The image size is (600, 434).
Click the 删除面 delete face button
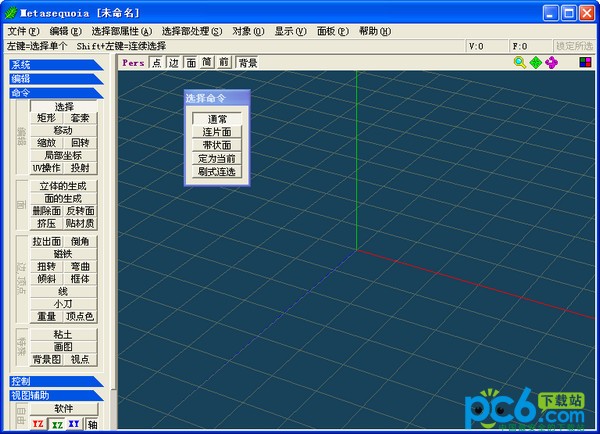[x=46, y=211]
